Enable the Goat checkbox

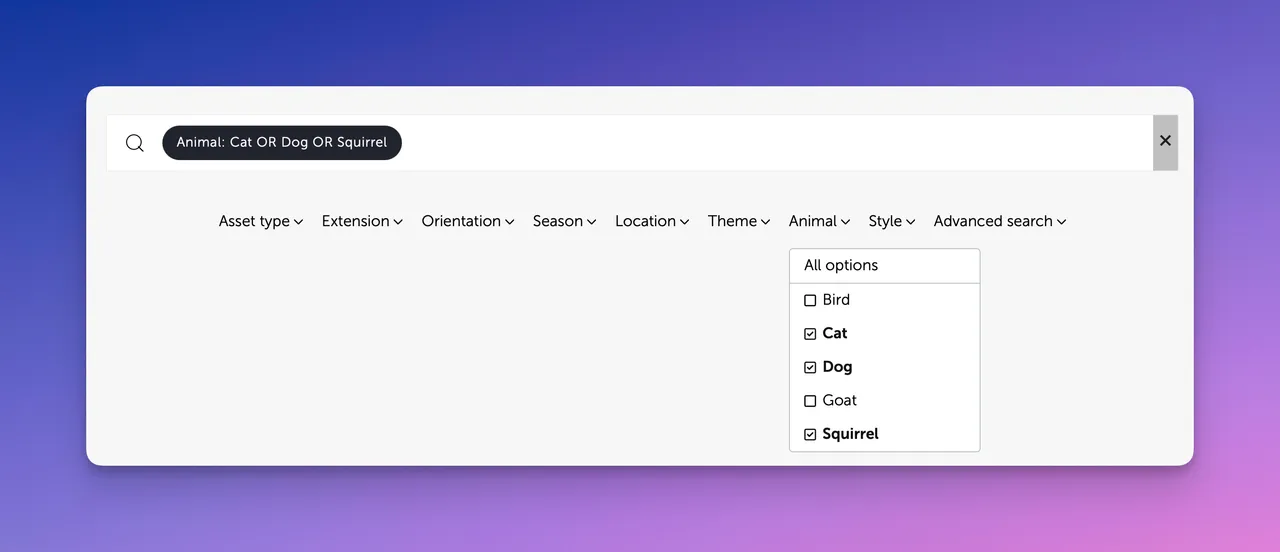coord(810,401)
